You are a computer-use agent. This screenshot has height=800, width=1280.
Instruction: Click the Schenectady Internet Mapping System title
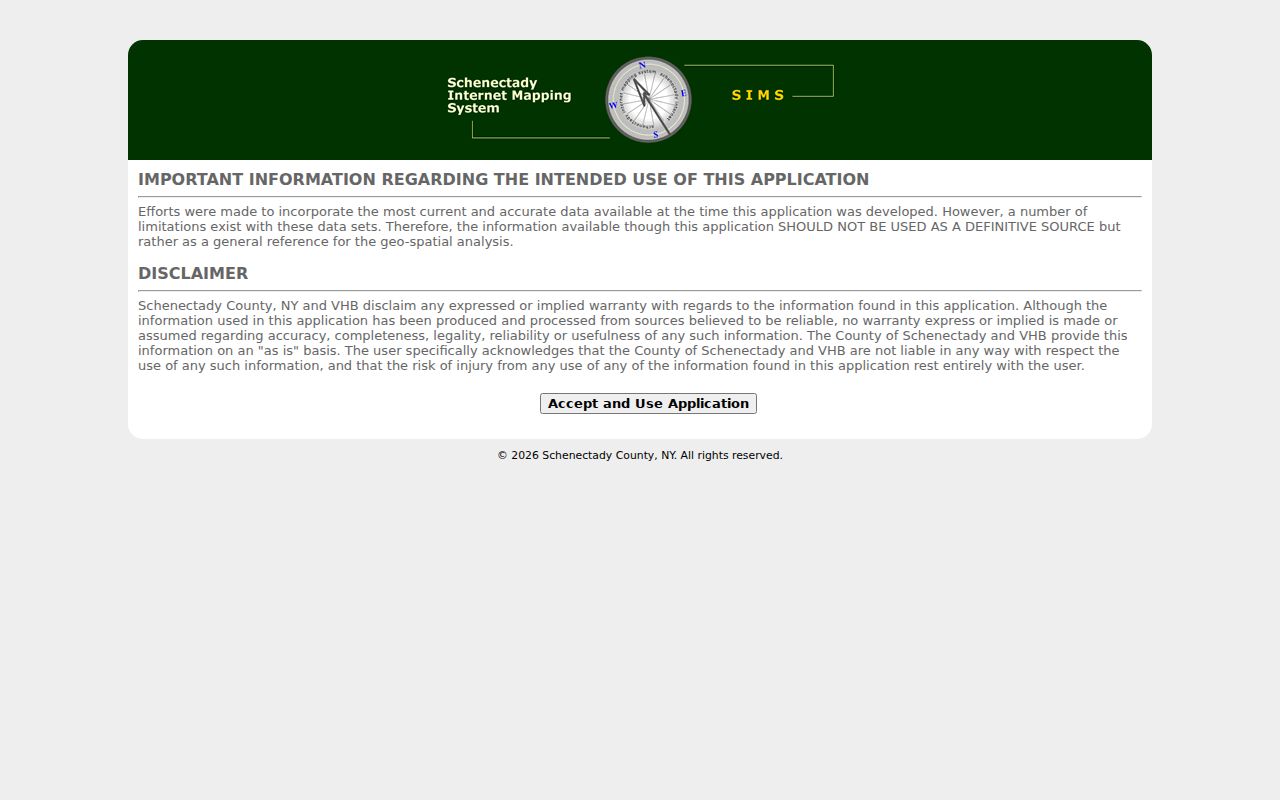point(509,96)
